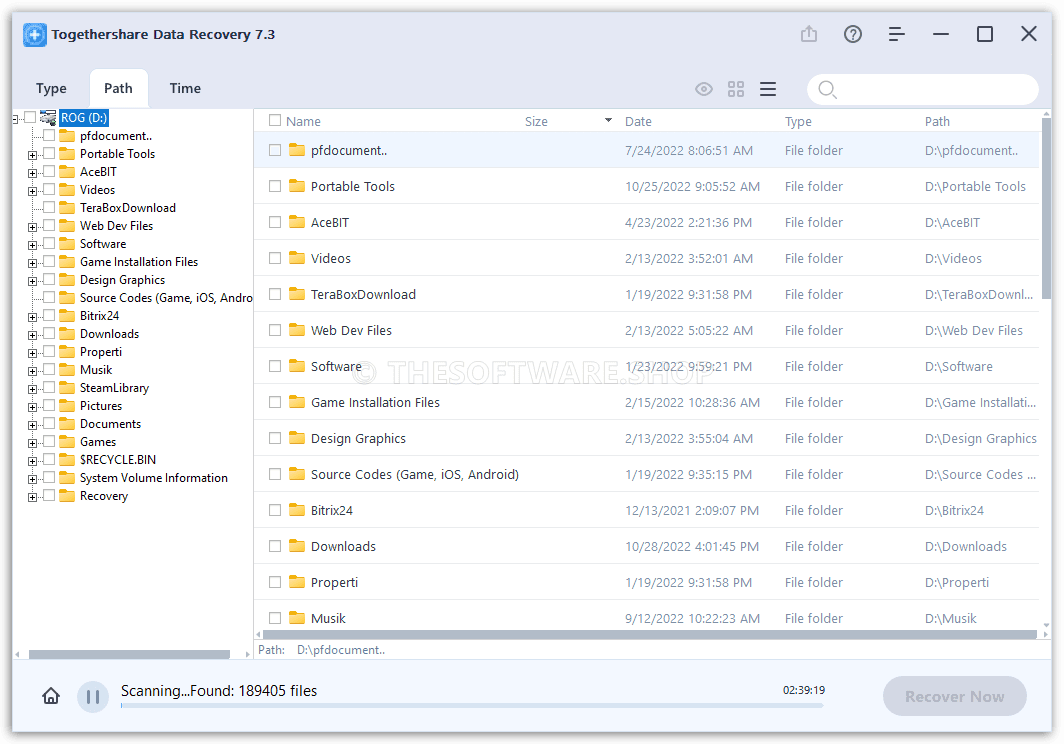Viewport: 1064px width, 744px height.
Task: Click the Portable Tools folder icon in list
Action: tap(297, 186)
